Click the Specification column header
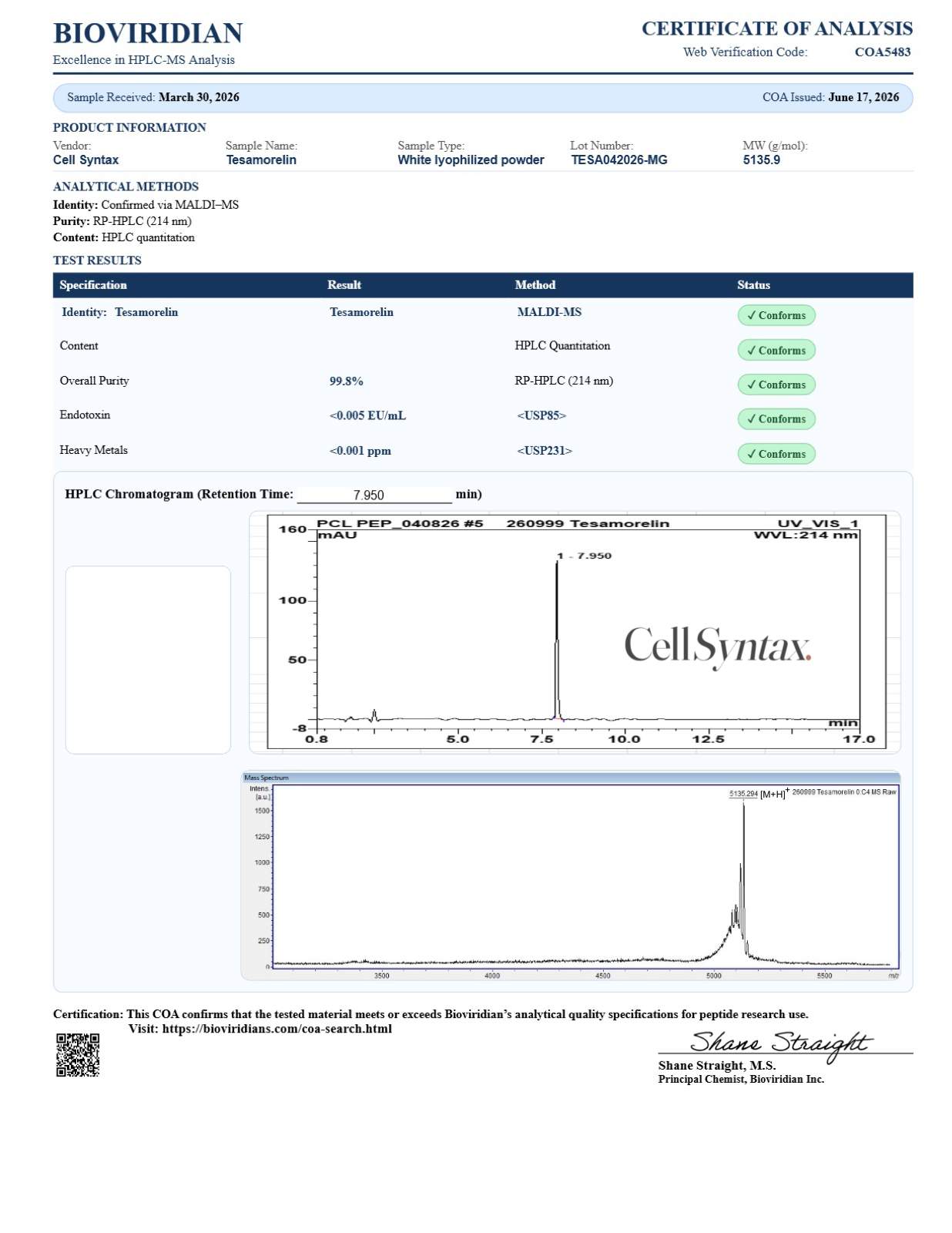 (x=93, y=285)
